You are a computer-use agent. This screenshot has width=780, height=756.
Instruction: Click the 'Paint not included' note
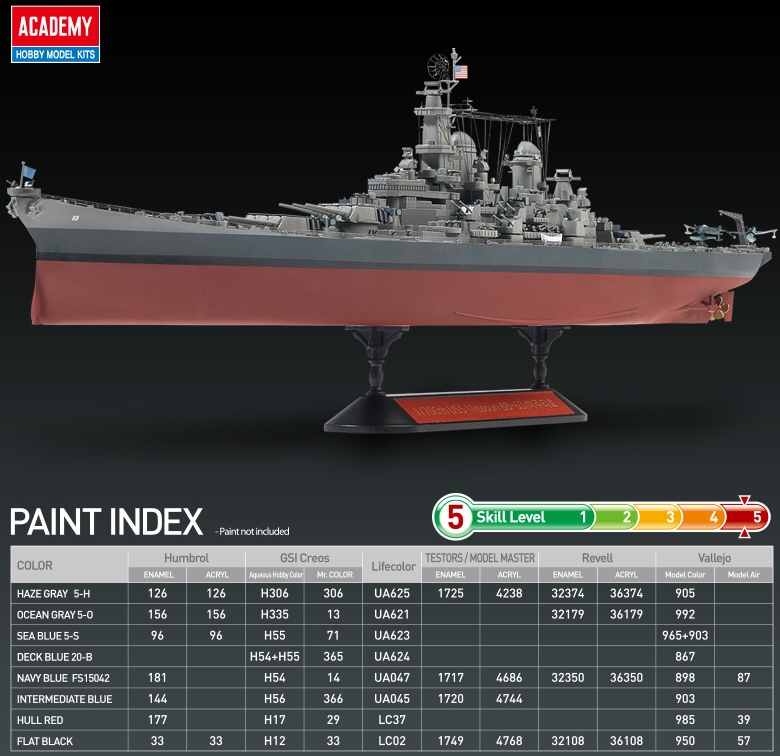(252, 531)
